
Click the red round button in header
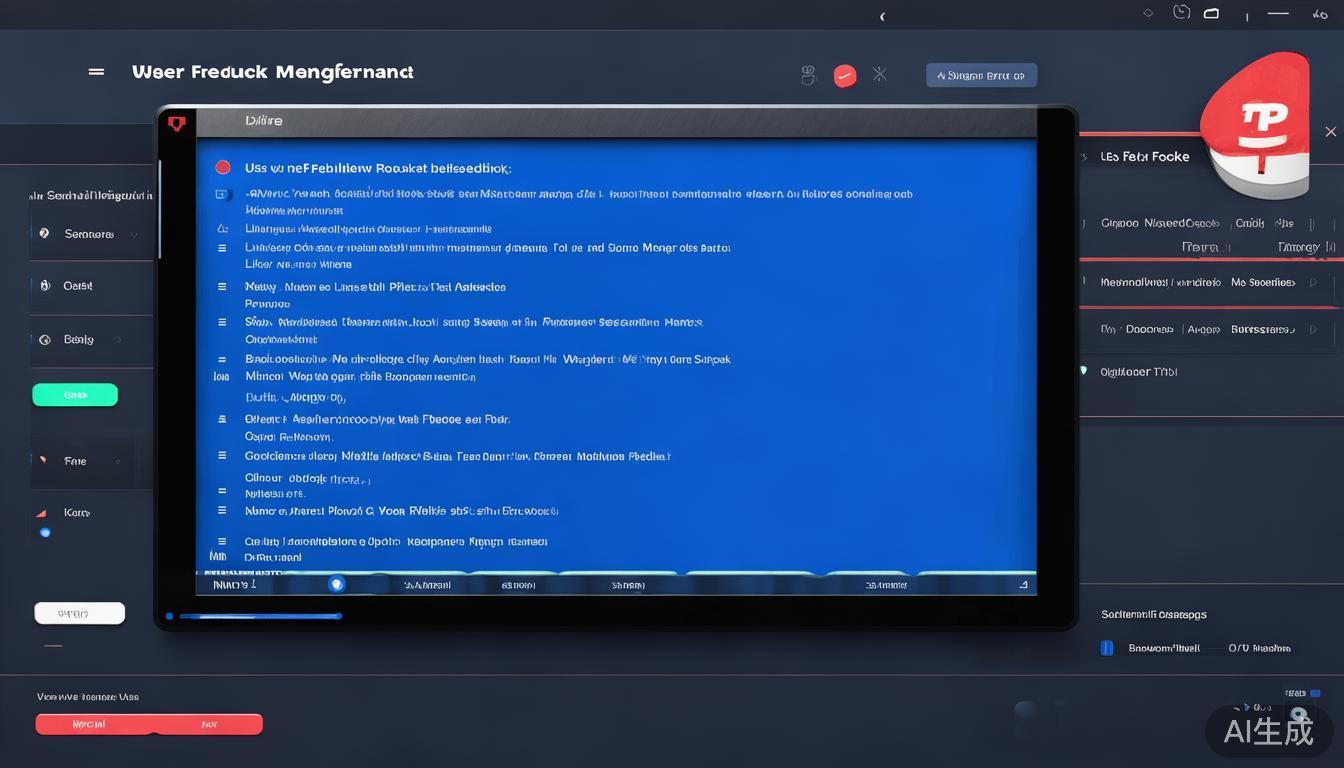845,76
